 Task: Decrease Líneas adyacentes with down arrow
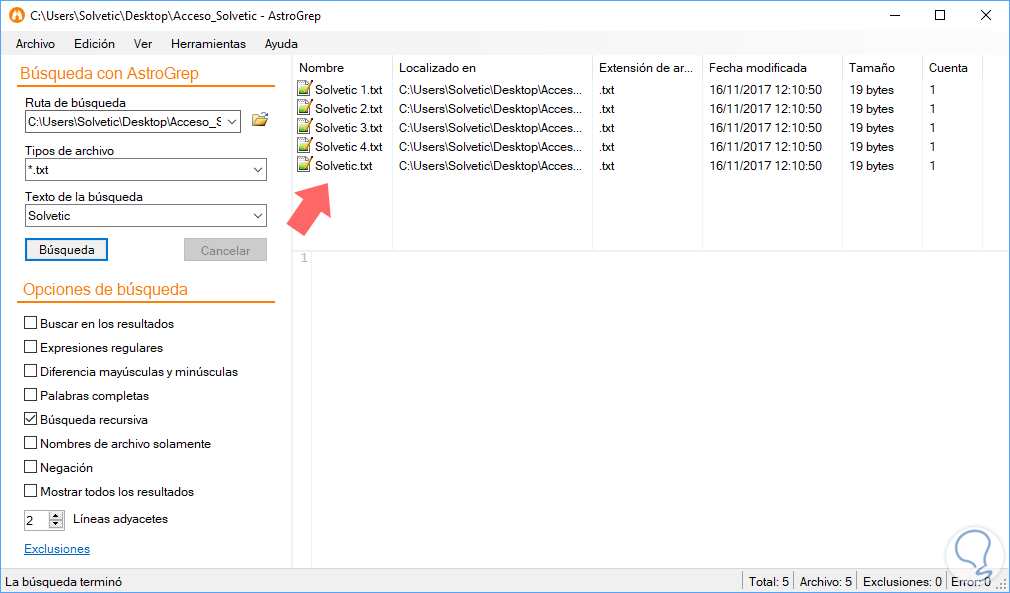[57, 524]
